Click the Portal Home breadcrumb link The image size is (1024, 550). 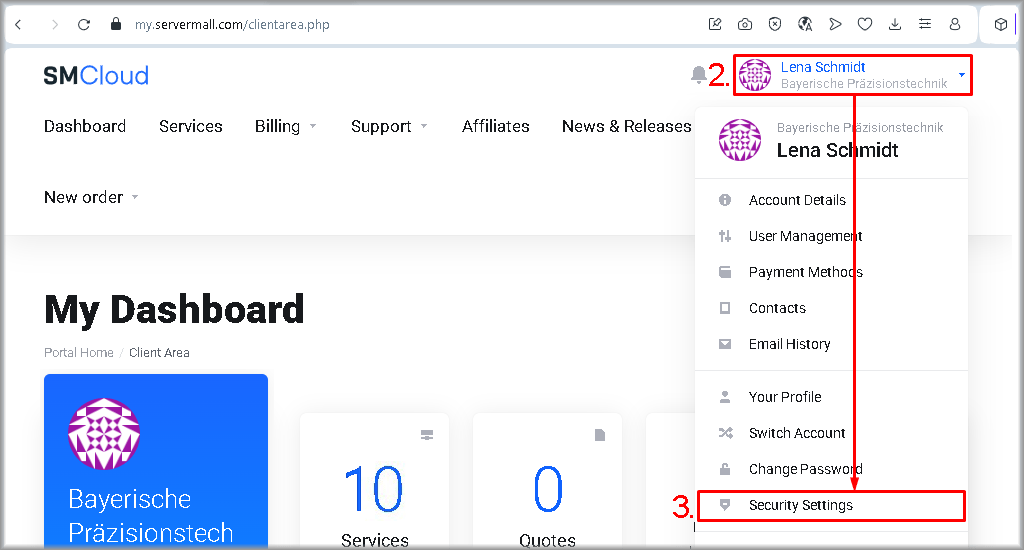(x=79, y=353)
